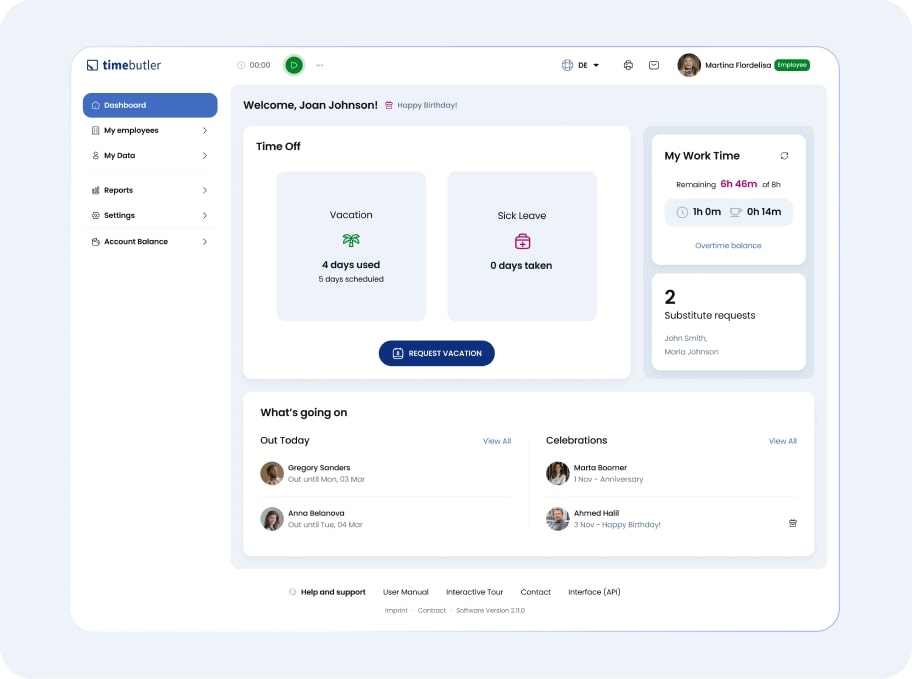Click the three-dots more options icon

coord(320,65)
